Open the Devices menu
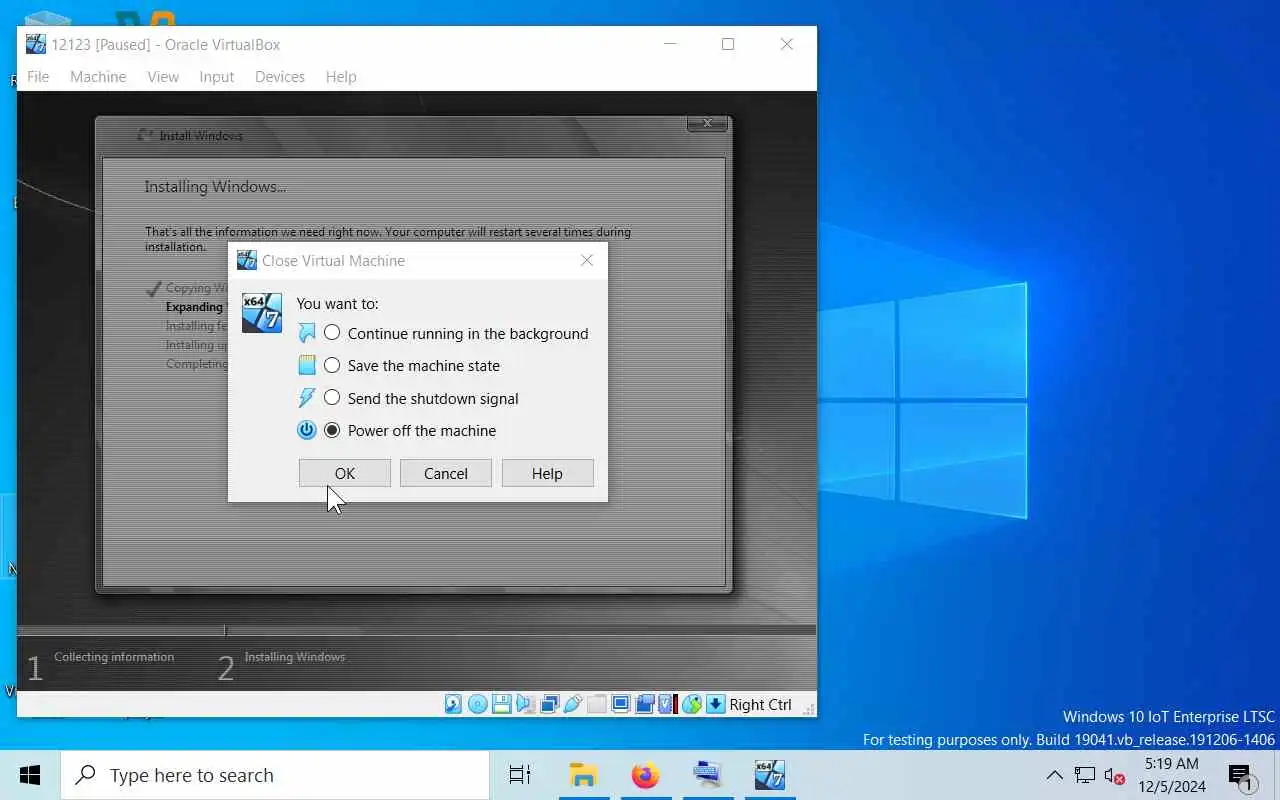Screen dimensions: 1280x800 point(280,76)
